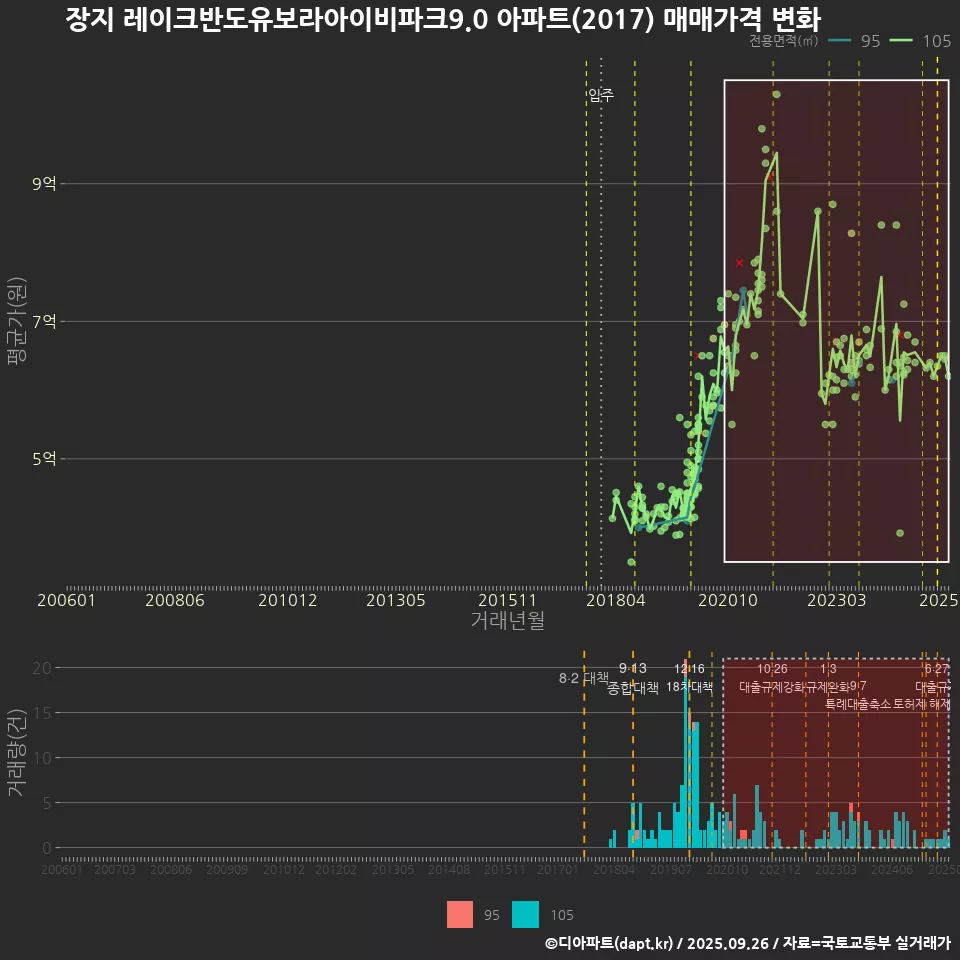Click the salmon 95 swatch in bottom legend

[x=460, y=914]
